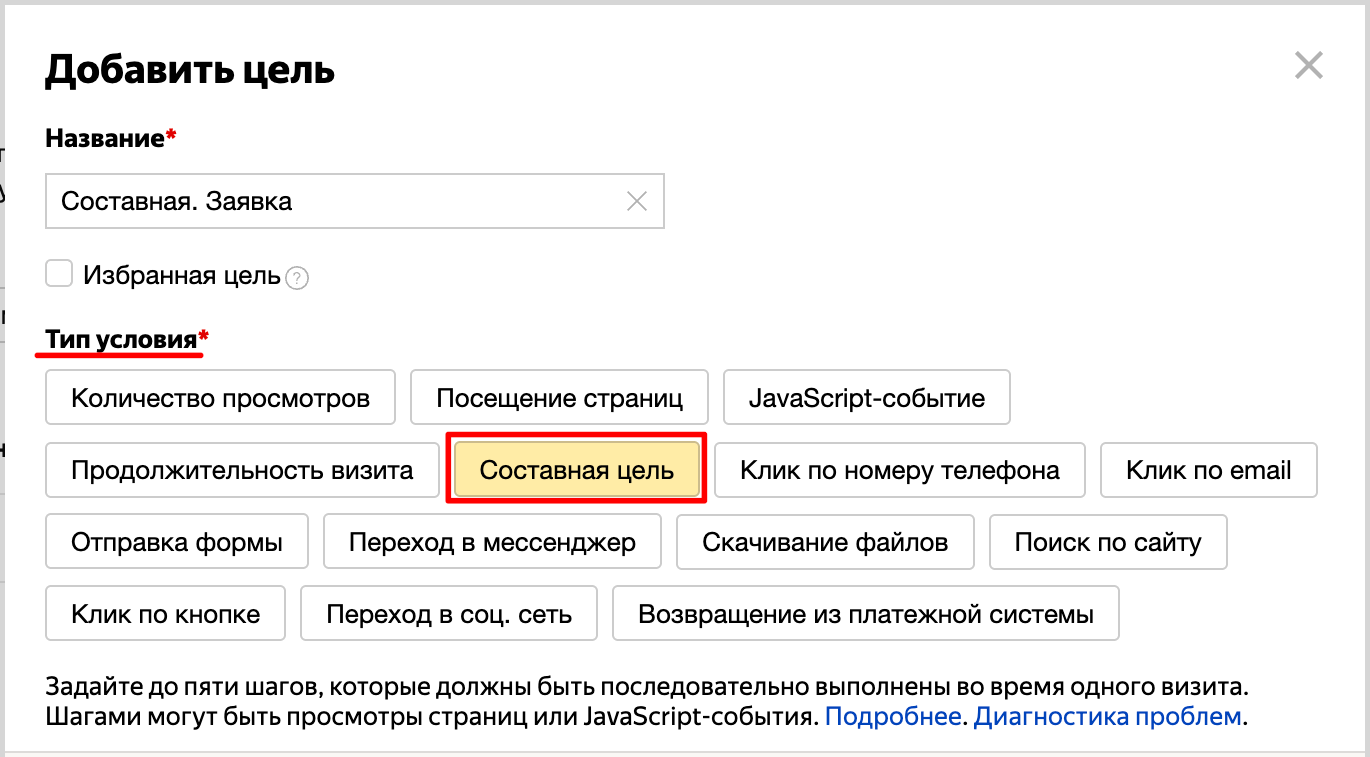Select Количество просмотров condition type

(x=220, y=398)
